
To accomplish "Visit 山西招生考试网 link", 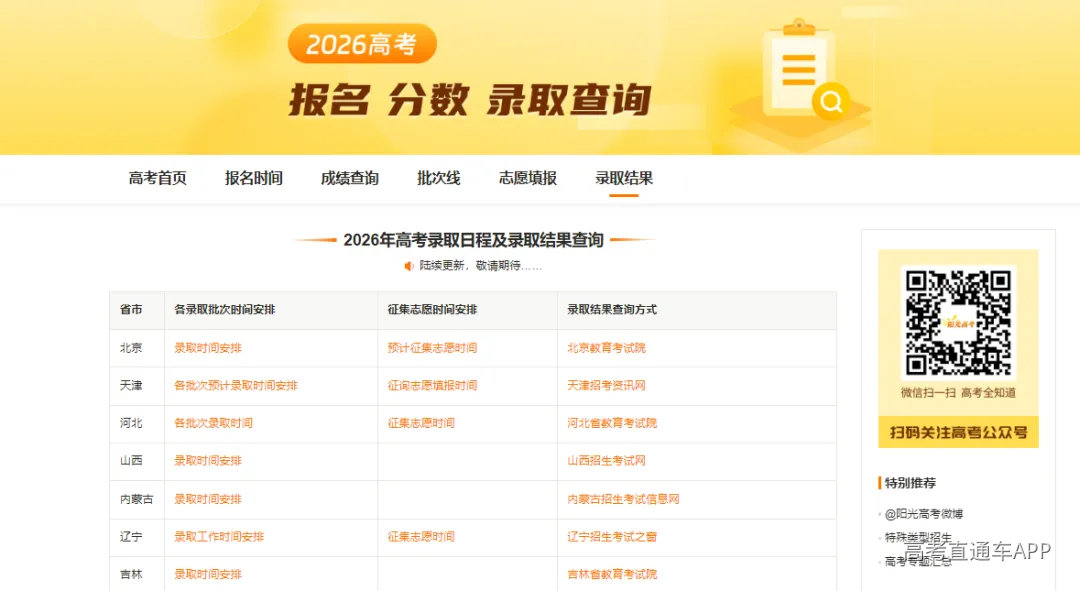I will point(606,460).
